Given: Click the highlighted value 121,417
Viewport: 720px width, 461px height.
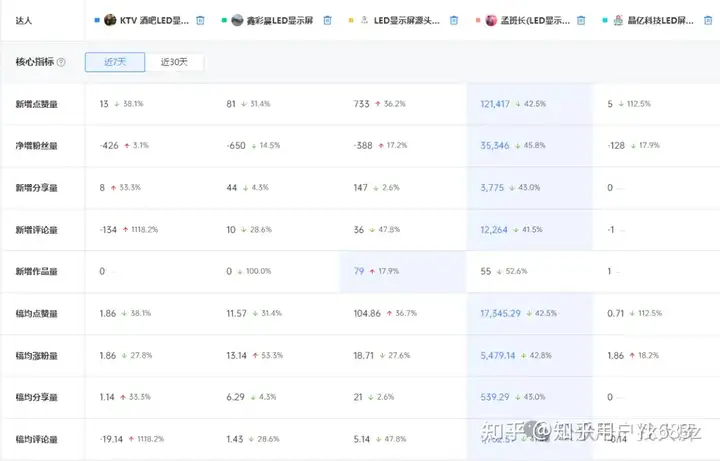Looking at the screenshot, I should (495, 104).
